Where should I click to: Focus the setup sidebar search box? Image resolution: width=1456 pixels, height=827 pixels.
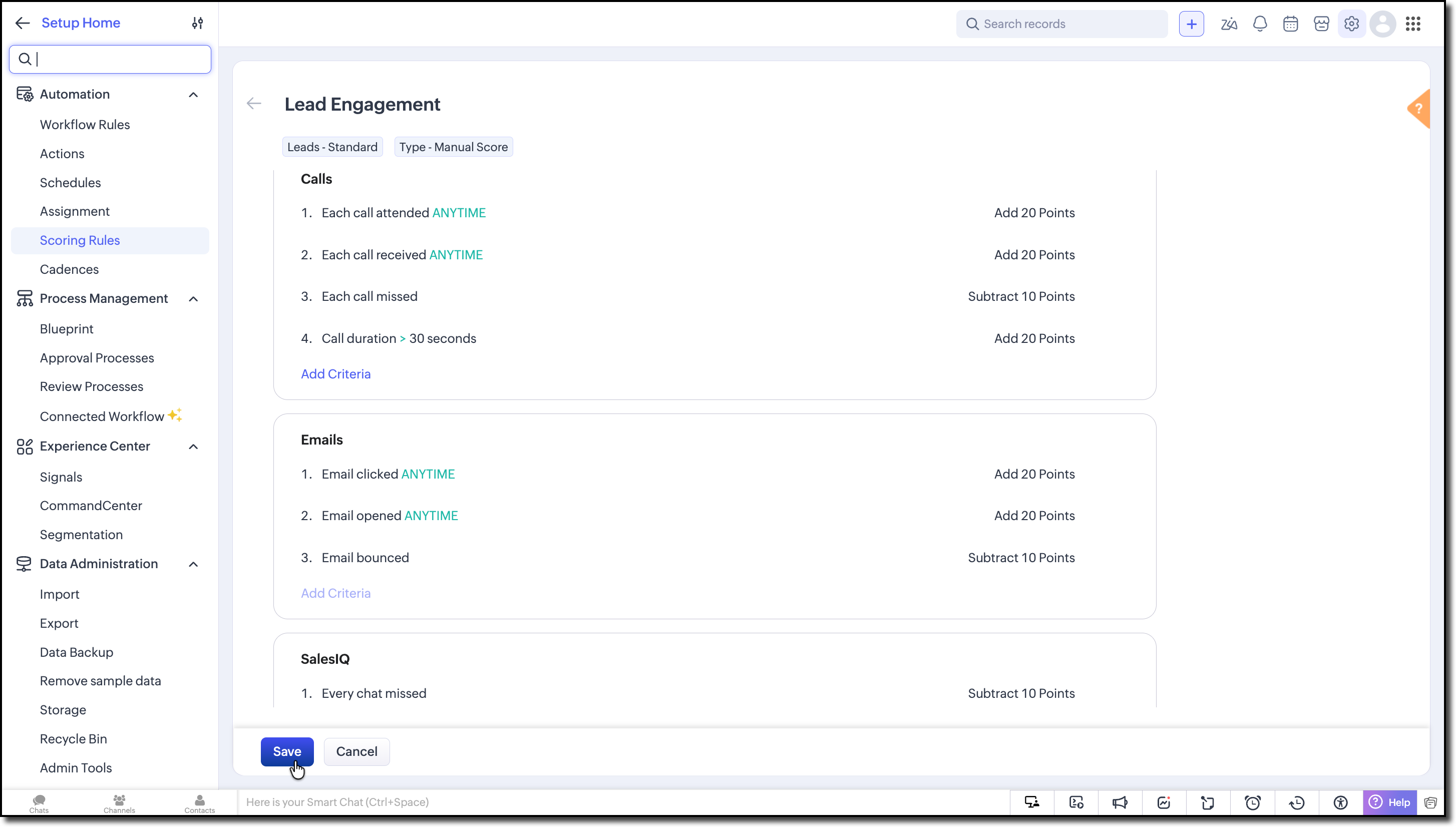(110, 59)
